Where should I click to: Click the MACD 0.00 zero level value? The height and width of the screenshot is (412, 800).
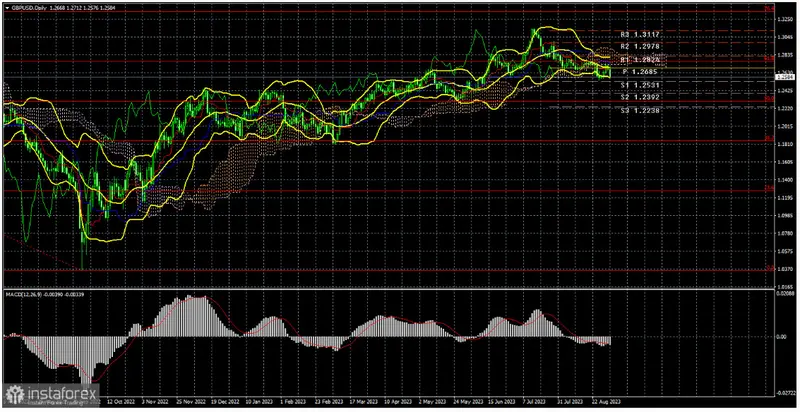(x=781, y=337)
